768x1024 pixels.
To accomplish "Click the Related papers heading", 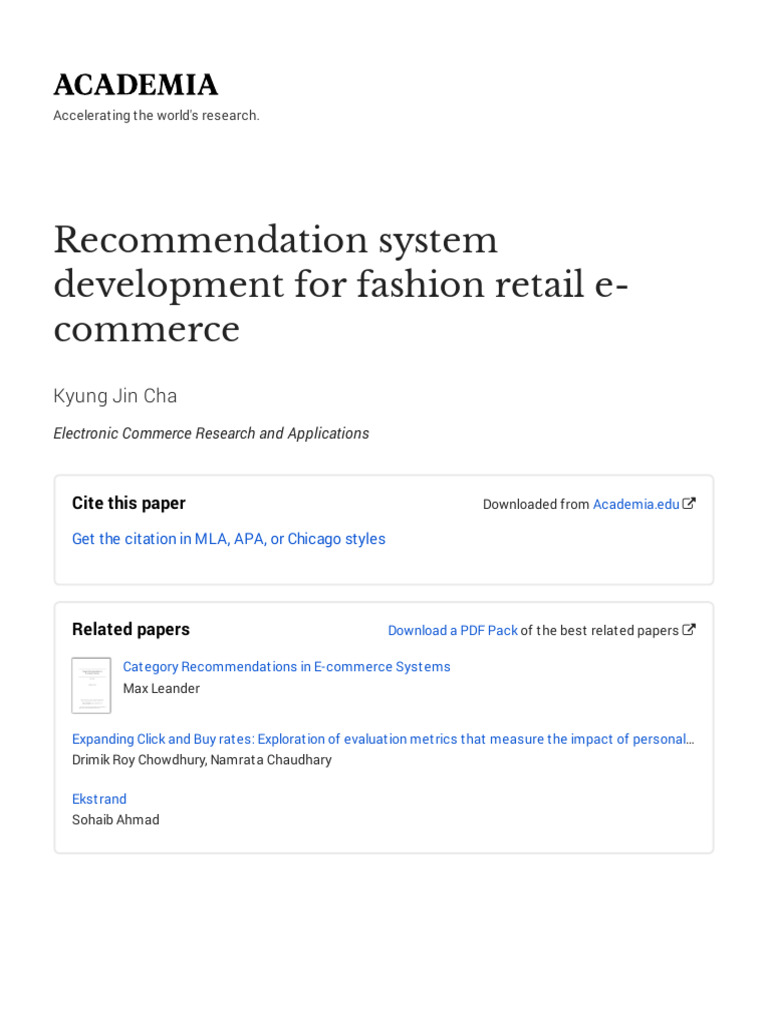I will coord(131,629).
